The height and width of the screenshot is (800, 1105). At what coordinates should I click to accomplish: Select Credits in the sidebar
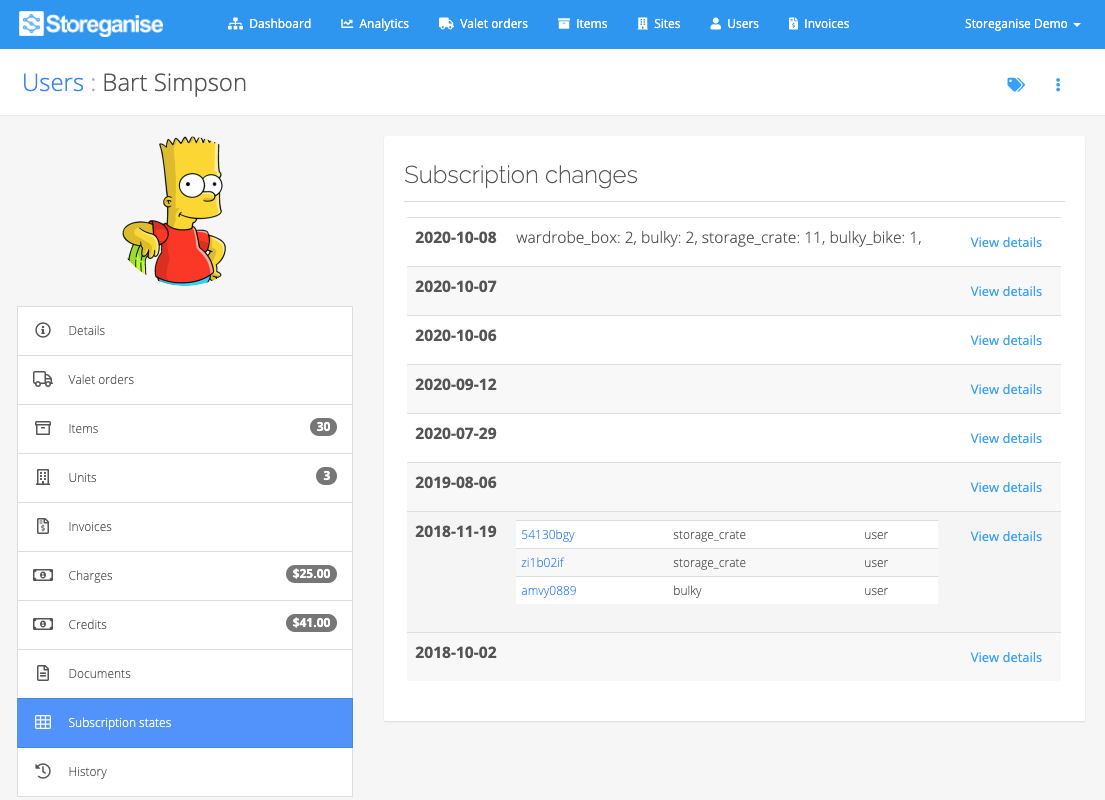tap(185, 624)
